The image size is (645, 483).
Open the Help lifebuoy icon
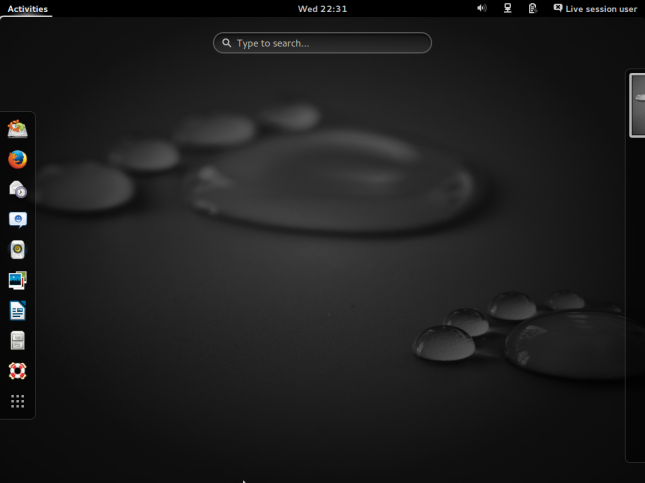(x=17, y=371)
